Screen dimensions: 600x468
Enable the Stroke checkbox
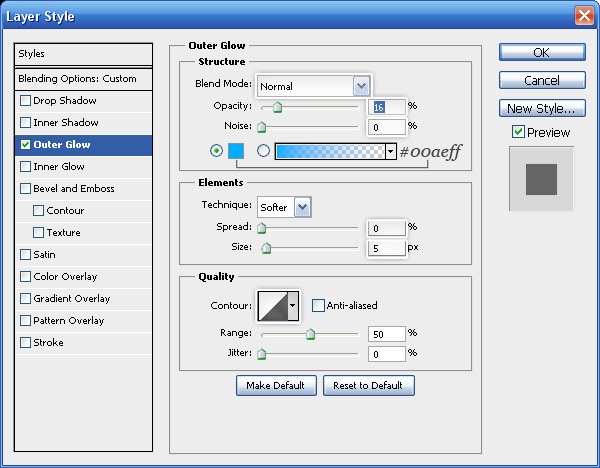click(x=26, y=342)
